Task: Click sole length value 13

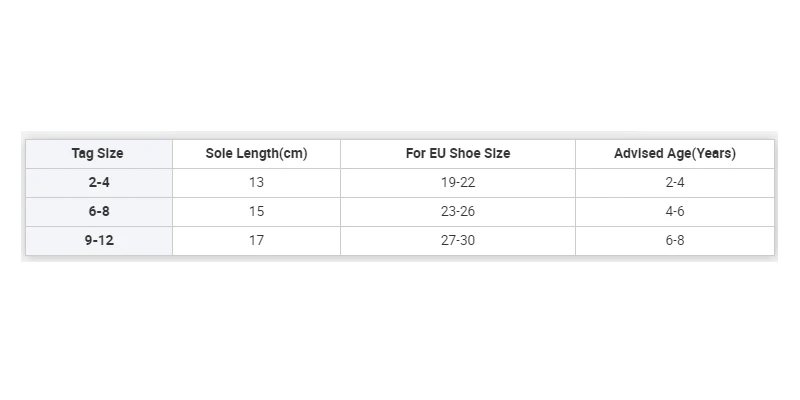Action: pyautogui.click(x=256, y=182)
